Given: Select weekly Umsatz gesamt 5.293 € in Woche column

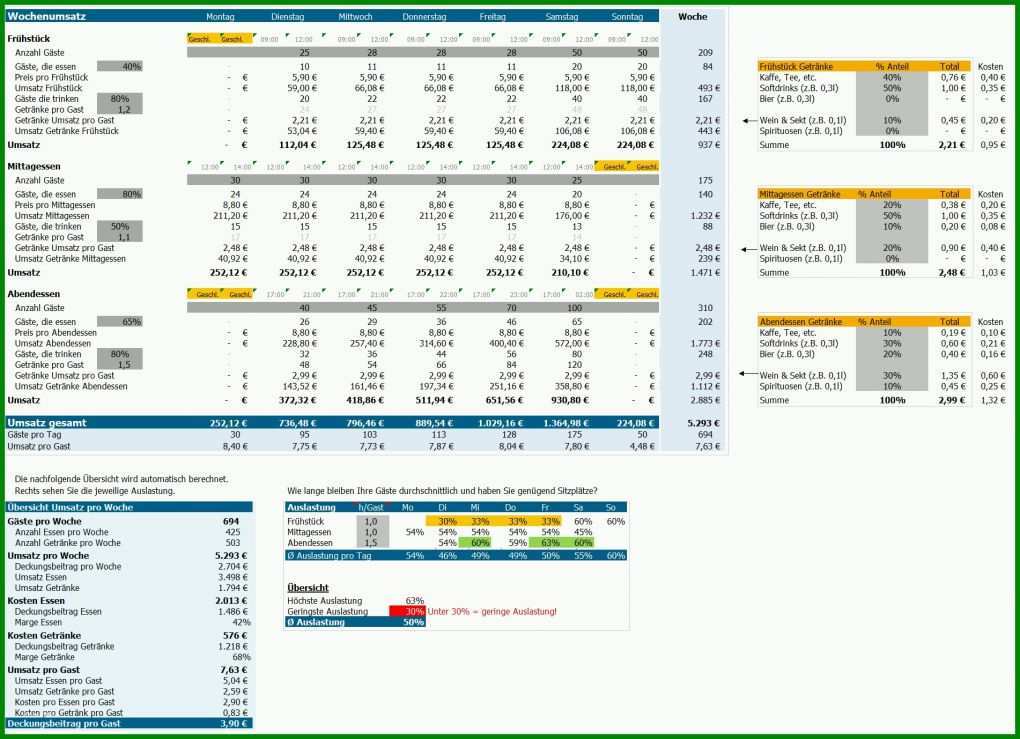Looking at the screenshot, I should tap(703, 423).
